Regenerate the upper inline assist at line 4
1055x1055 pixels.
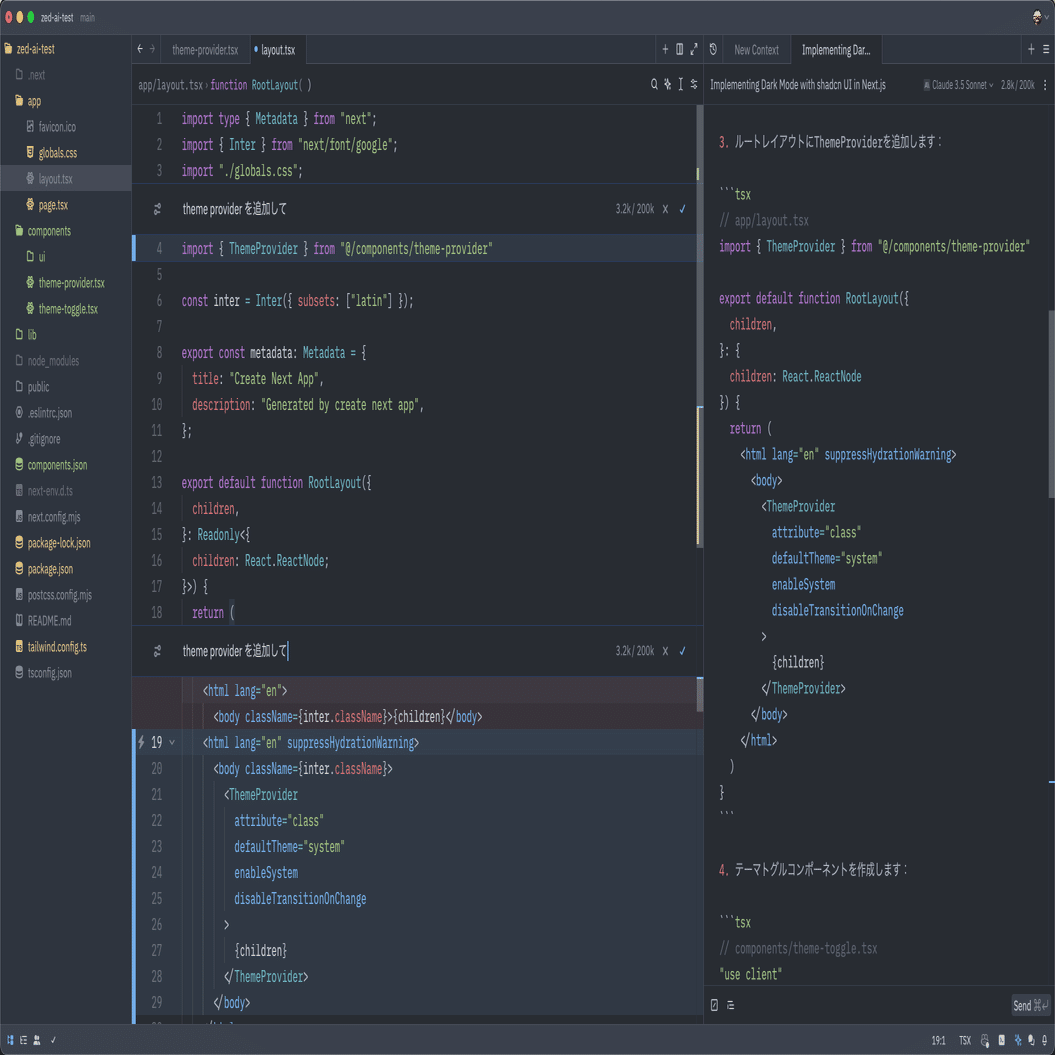(157, 209)
